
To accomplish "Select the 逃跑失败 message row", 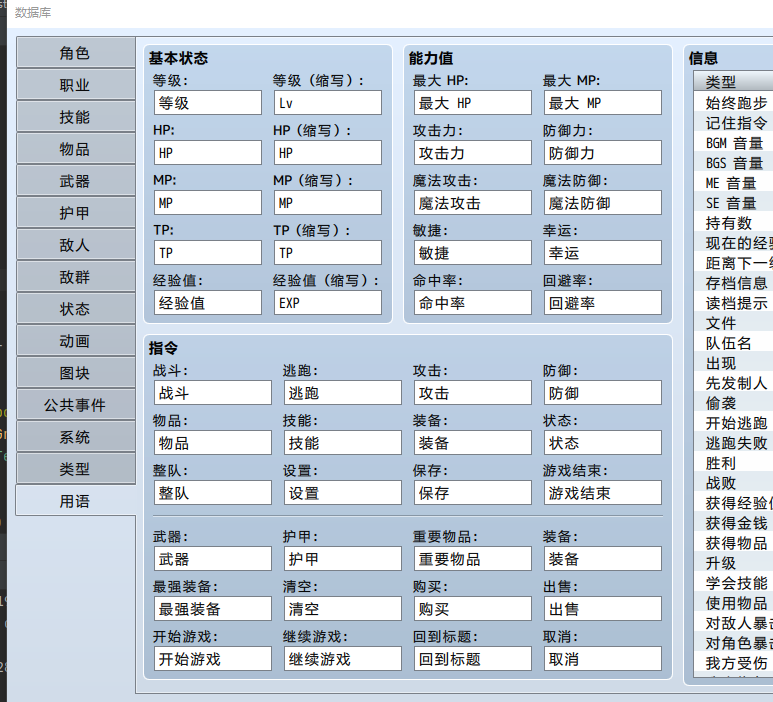I will pos(734,443).
